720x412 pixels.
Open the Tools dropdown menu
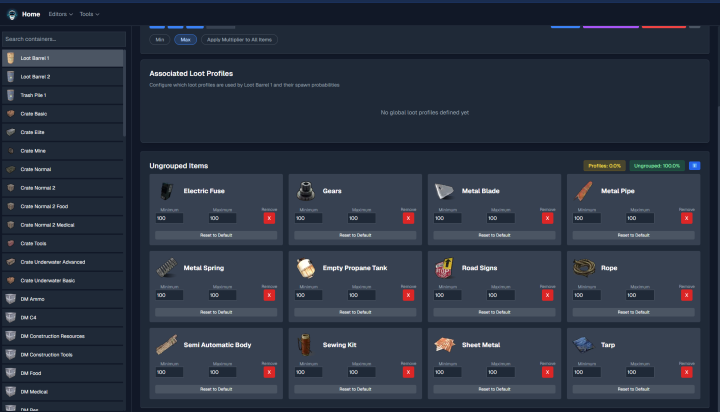pyautogui.click(x=89, y=14)
